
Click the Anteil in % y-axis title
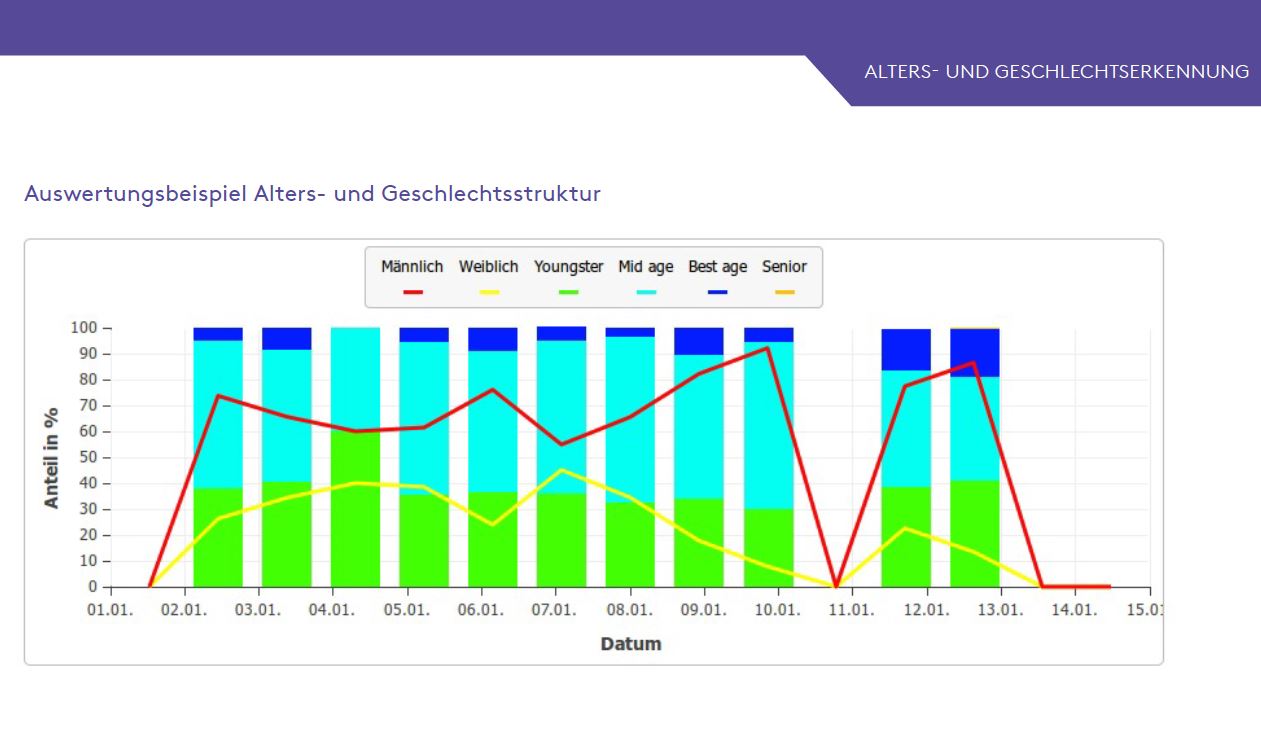pos(51,457)
